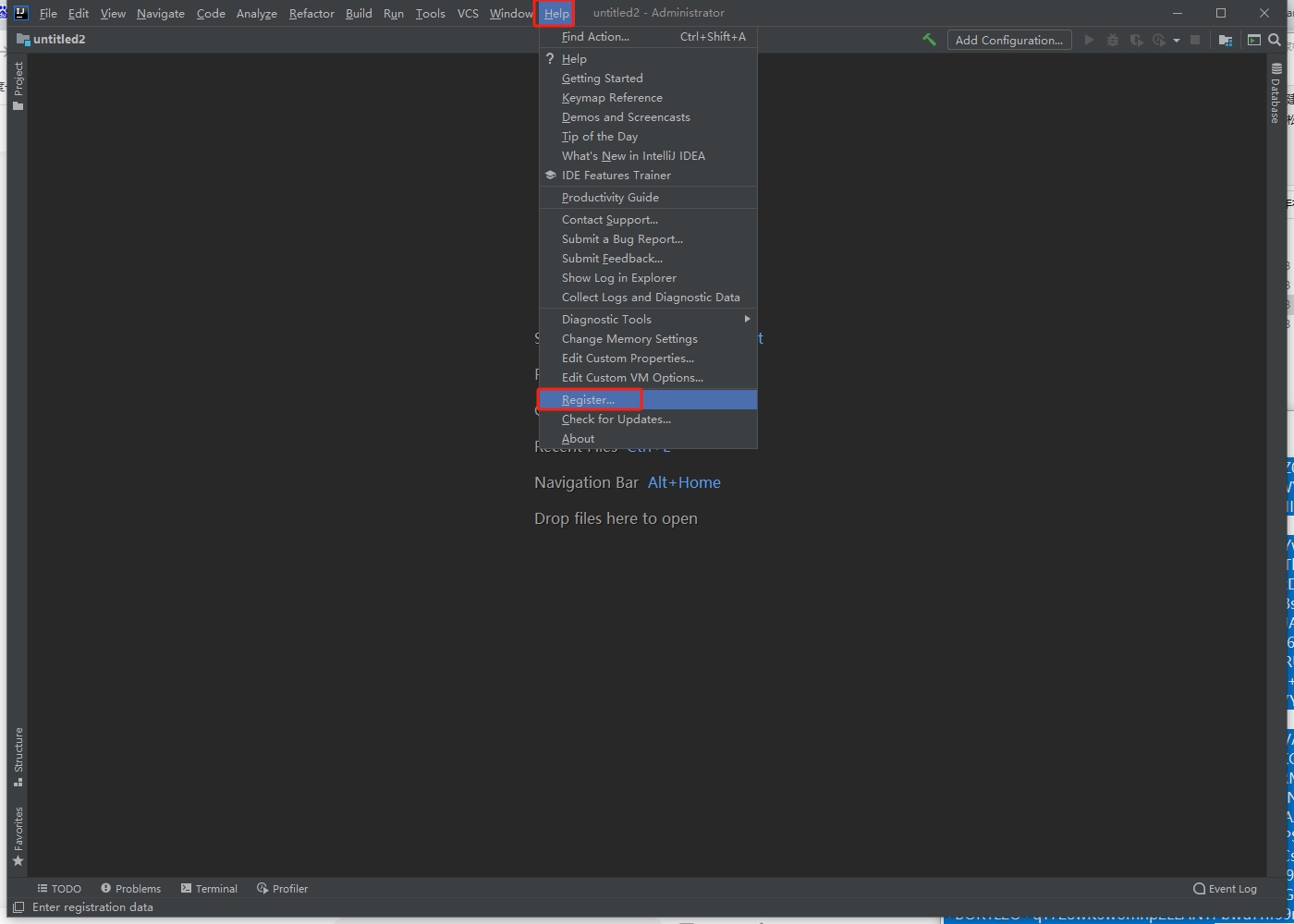Click the Debug bug icon in toolbar
This screenshot has width=1294, height=924.
[x=1113, y=40]
